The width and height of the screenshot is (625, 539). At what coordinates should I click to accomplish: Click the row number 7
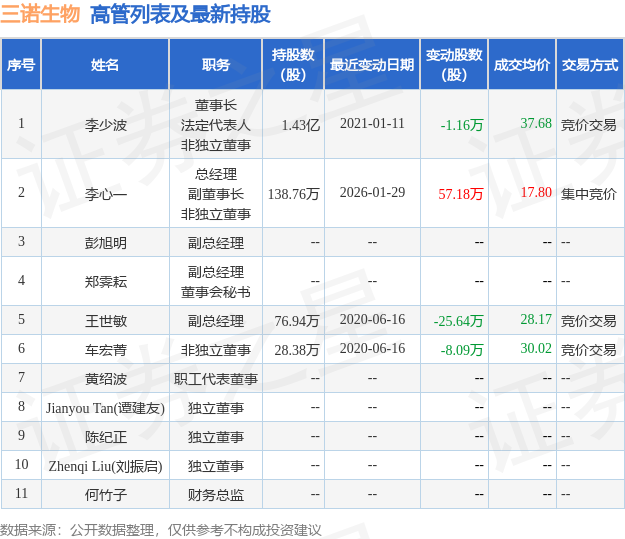pyautogui.click(x=22, y=377)
